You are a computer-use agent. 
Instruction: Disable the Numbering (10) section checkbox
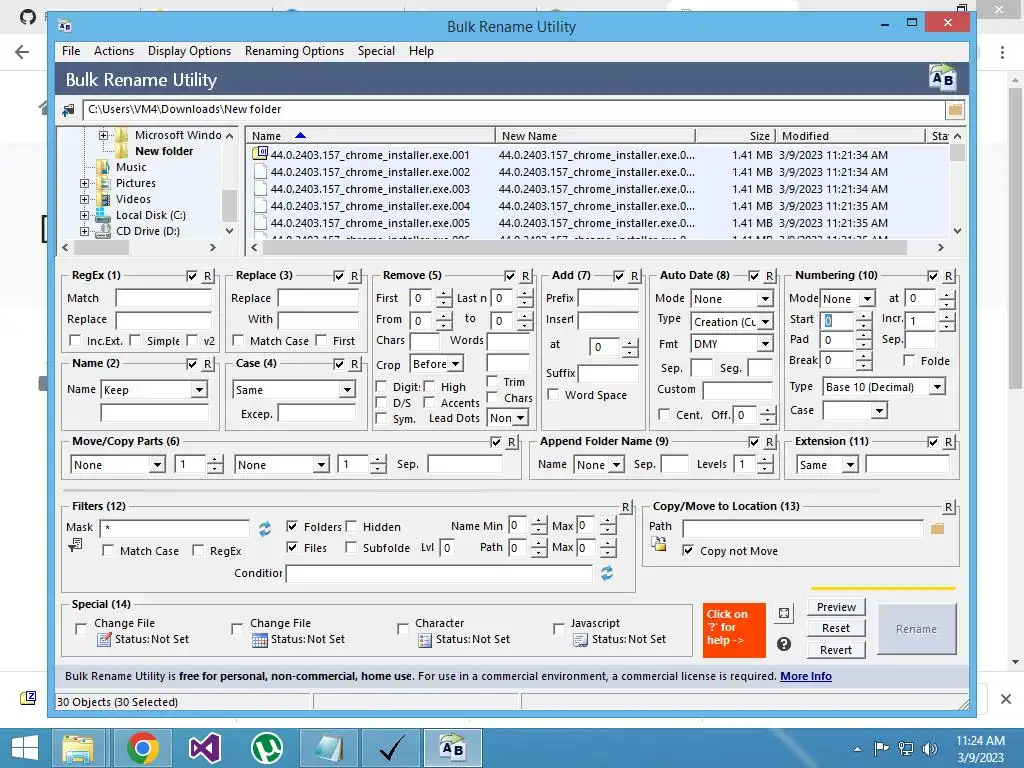(x=933, y=276)
